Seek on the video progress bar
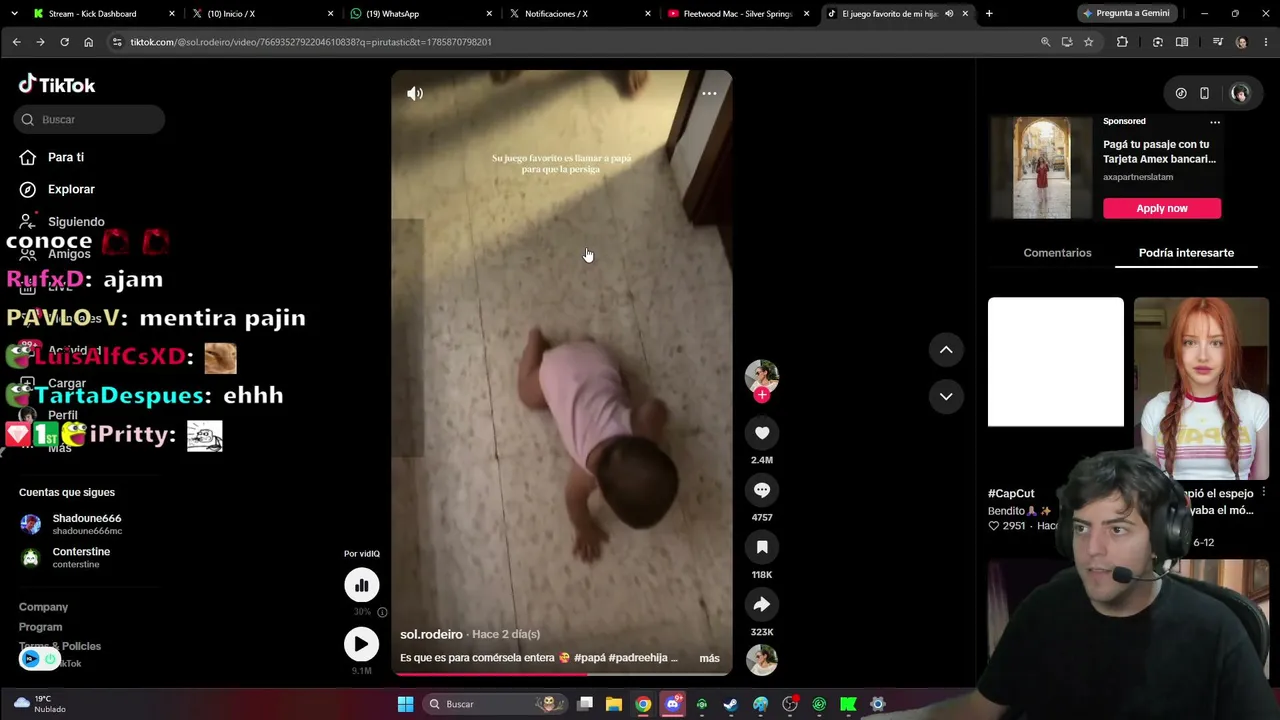Screen dimensions: 1280x720 [562, 673]
